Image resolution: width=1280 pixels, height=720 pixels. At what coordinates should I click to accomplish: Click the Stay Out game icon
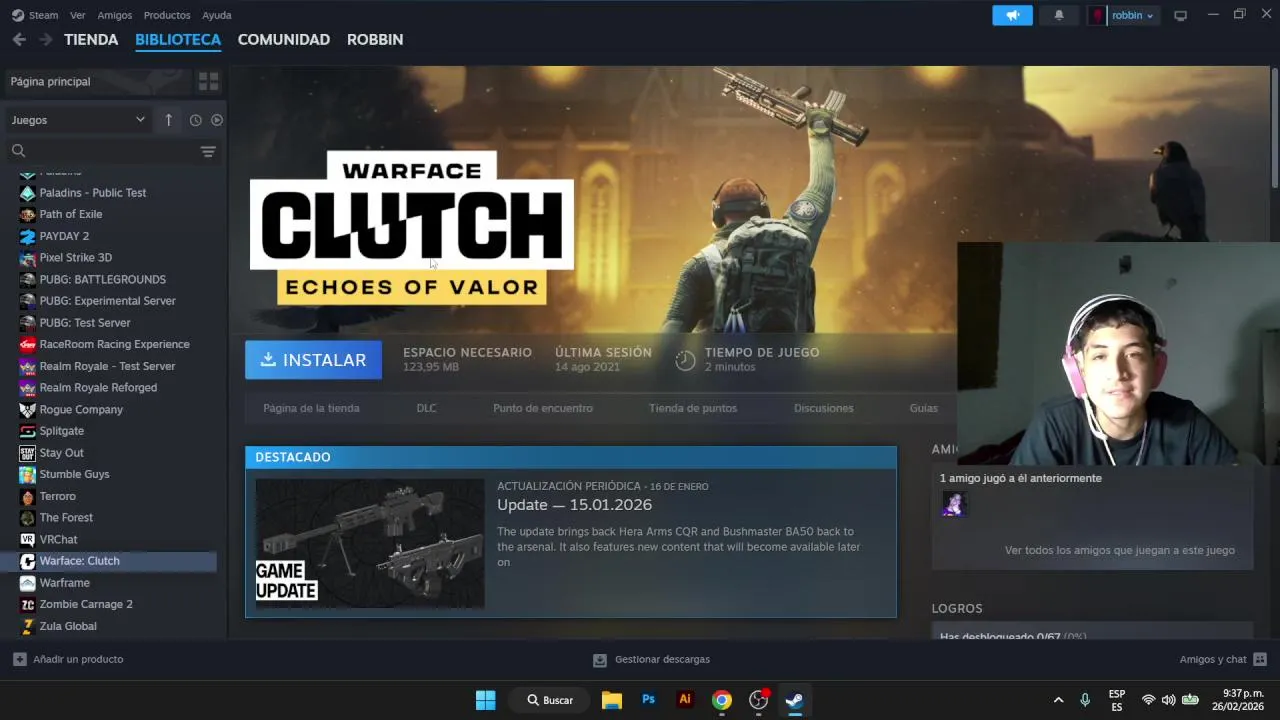pyautogui.click(x=28, y=452)
